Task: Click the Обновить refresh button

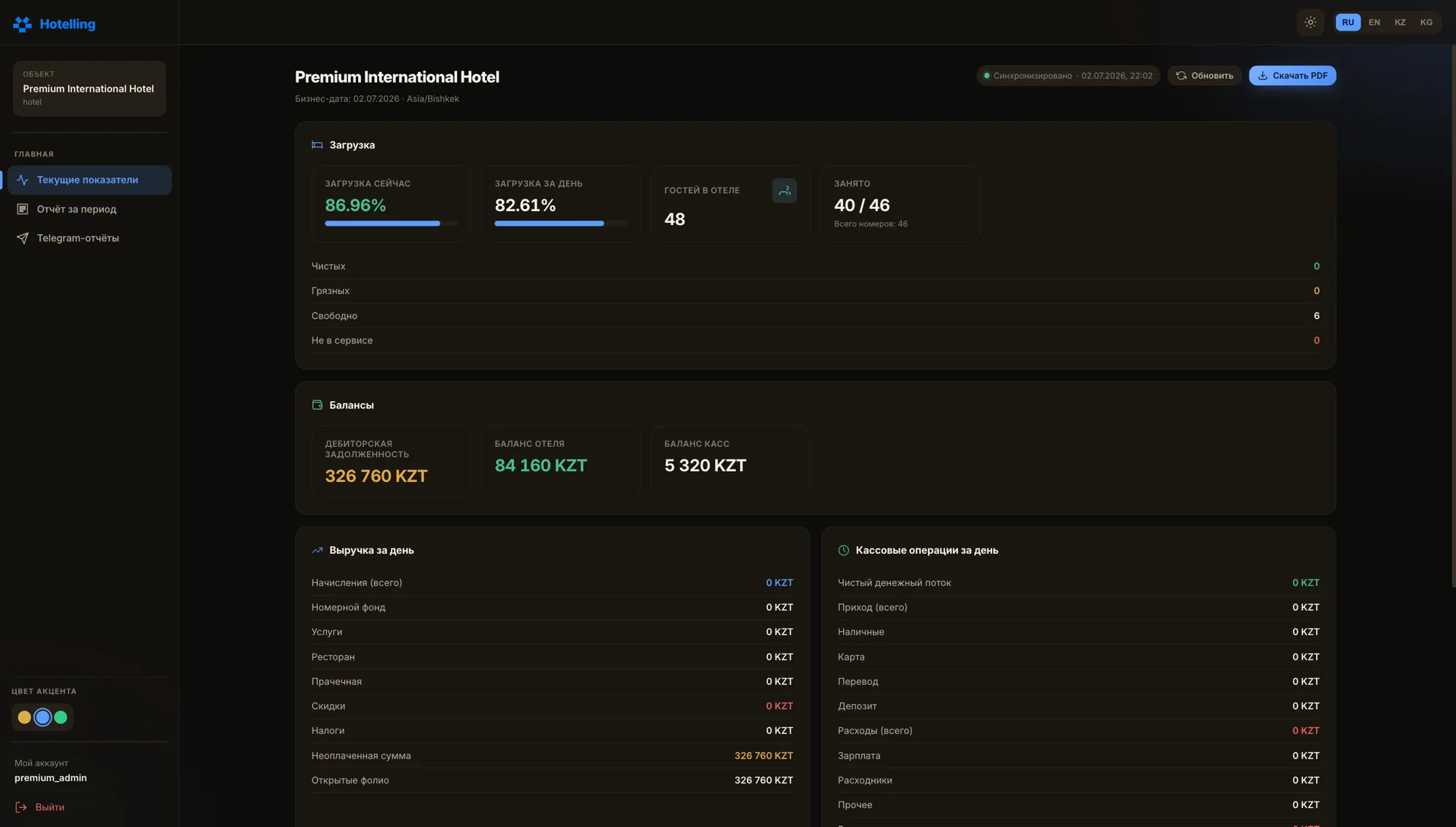Action: 1205,76
